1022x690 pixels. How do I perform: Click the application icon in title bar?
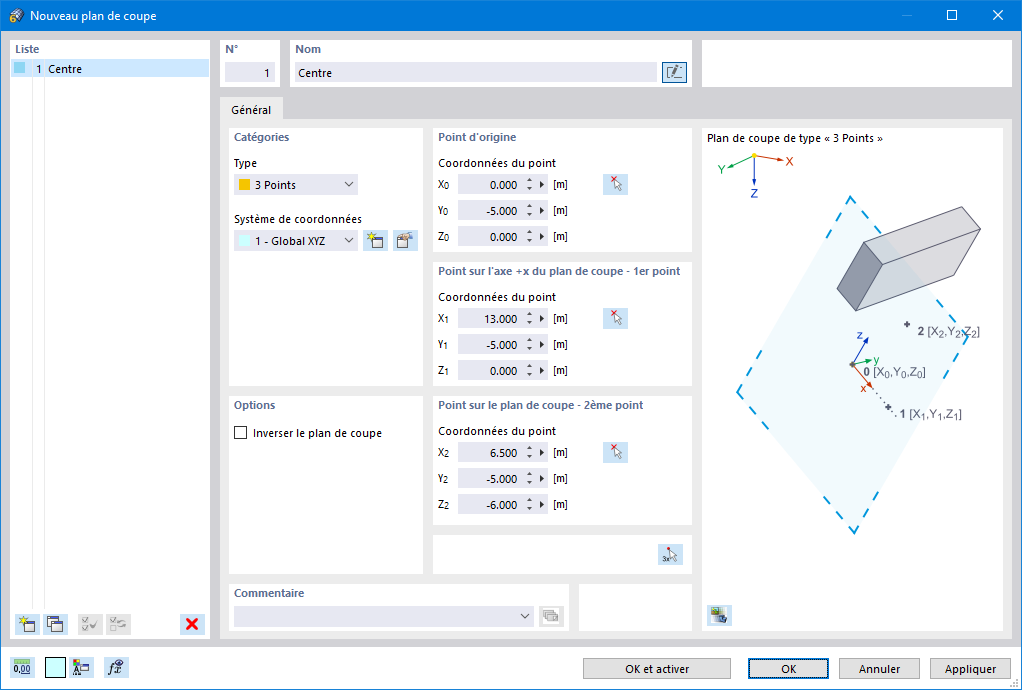tap(16, 16)
